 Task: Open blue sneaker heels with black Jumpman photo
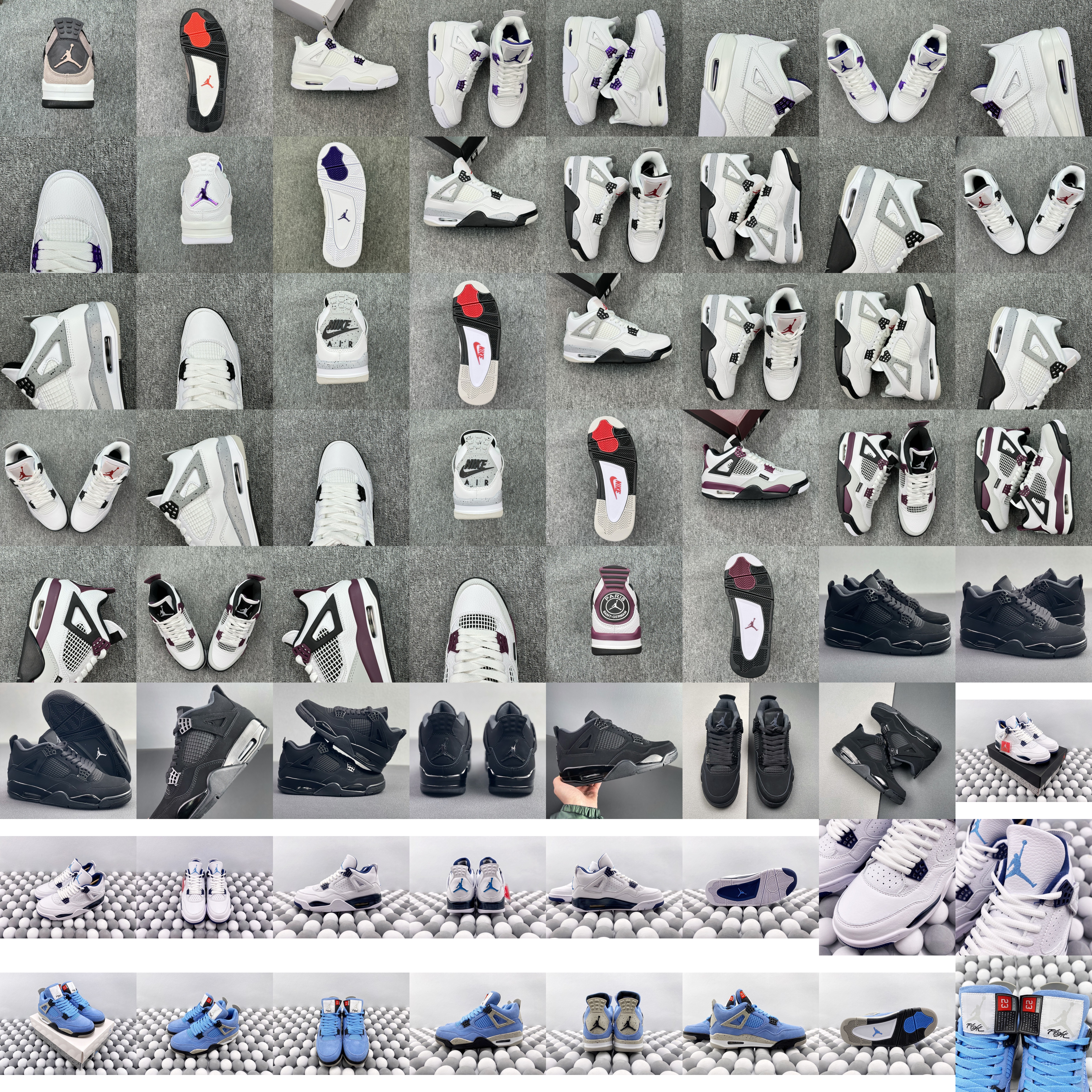(x=614, y=1024)
